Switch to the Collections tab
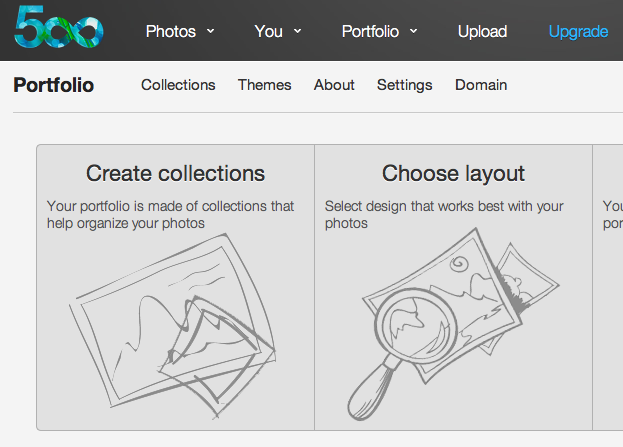The width and height of the screenshot is (623, 447). [178, 85]
